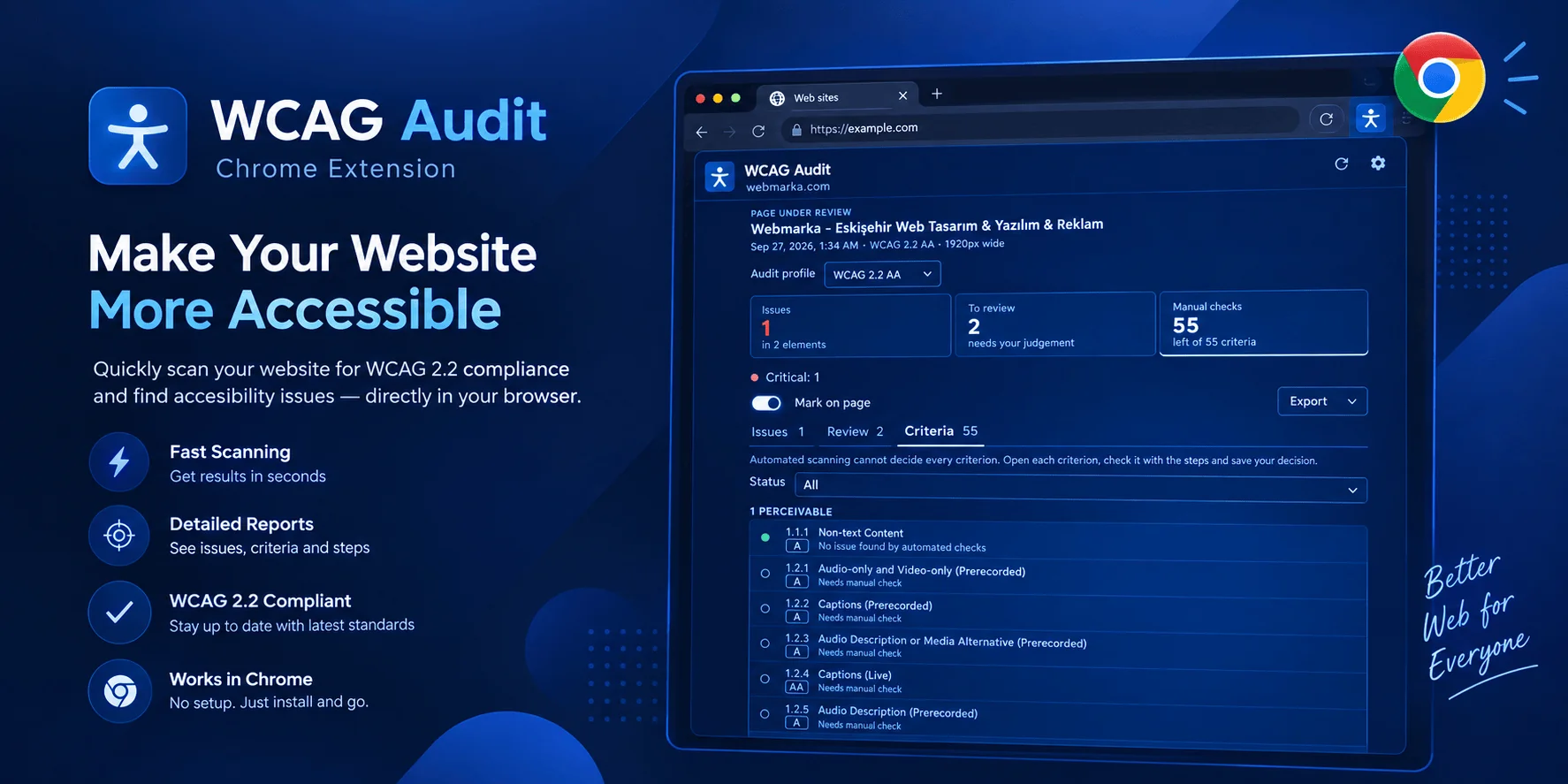
Task: Click the Detailed Reports target icon
Action: point(119,535)
